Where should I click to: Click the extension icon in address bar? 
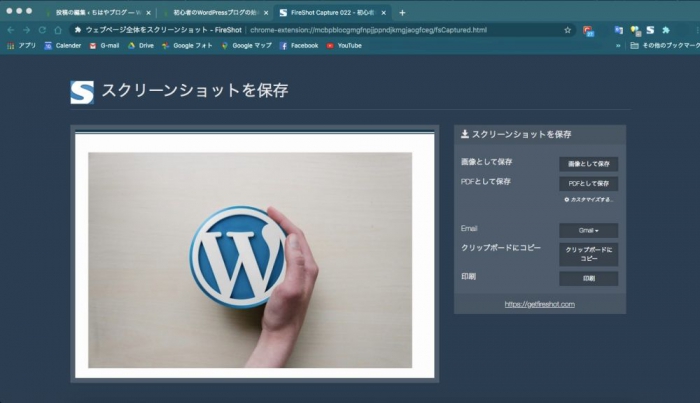78,30
